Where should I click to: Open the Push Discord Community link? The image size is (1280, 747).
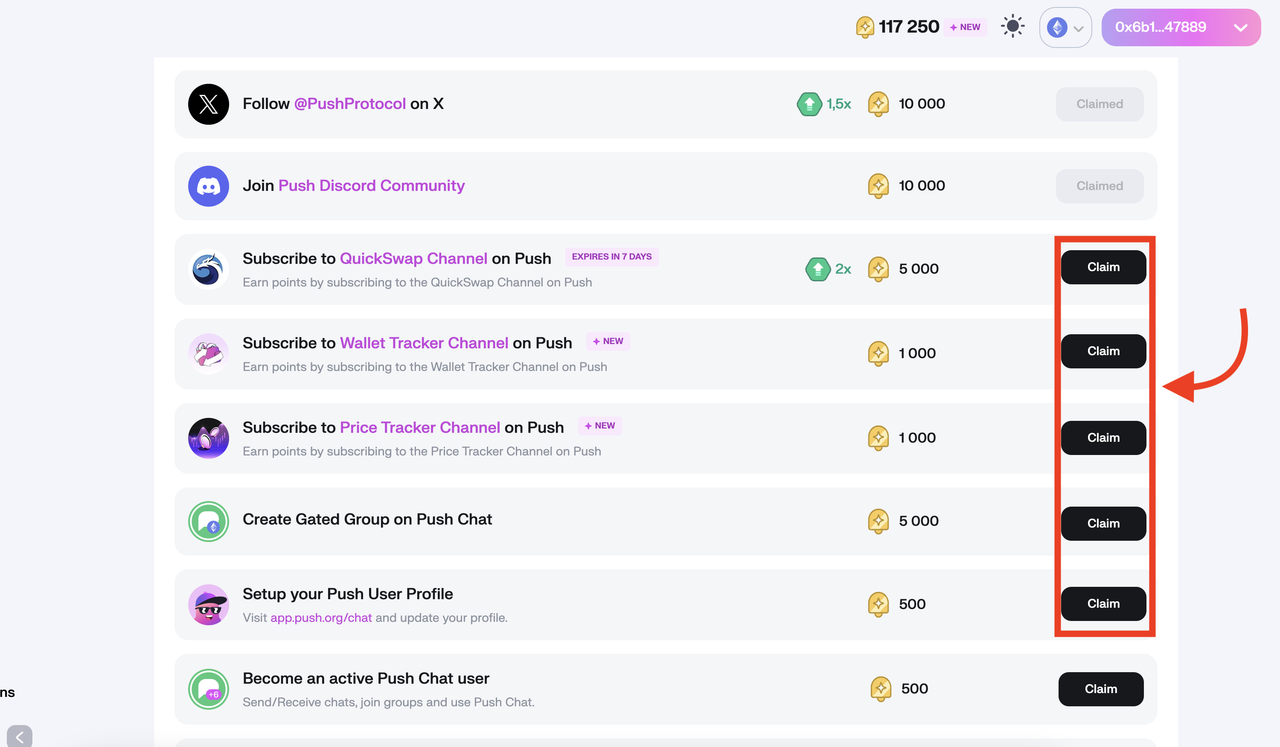click(x=372, y=186)
